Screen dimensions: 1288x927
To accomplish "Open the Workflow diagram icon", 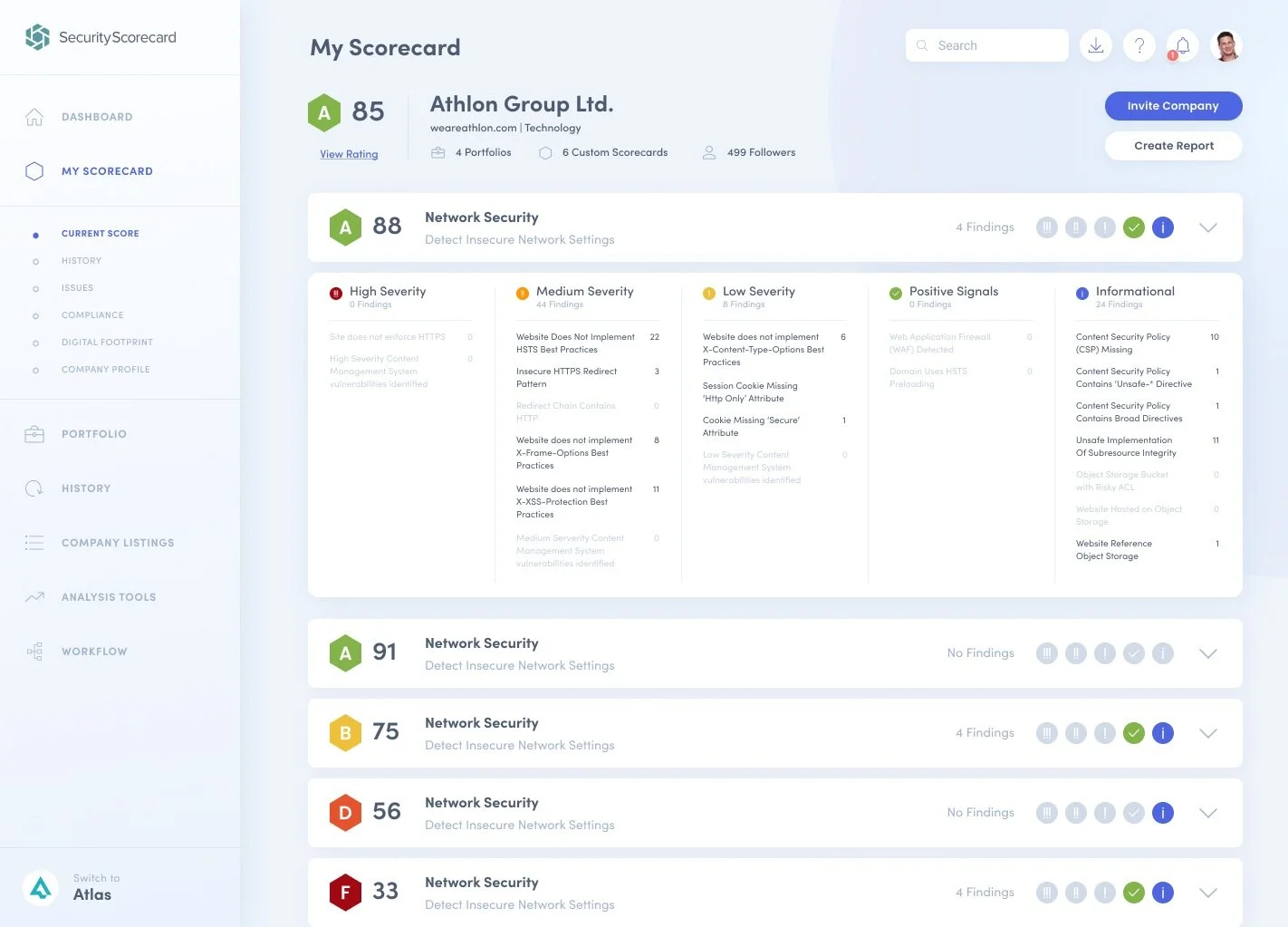I will pos(34,652).
